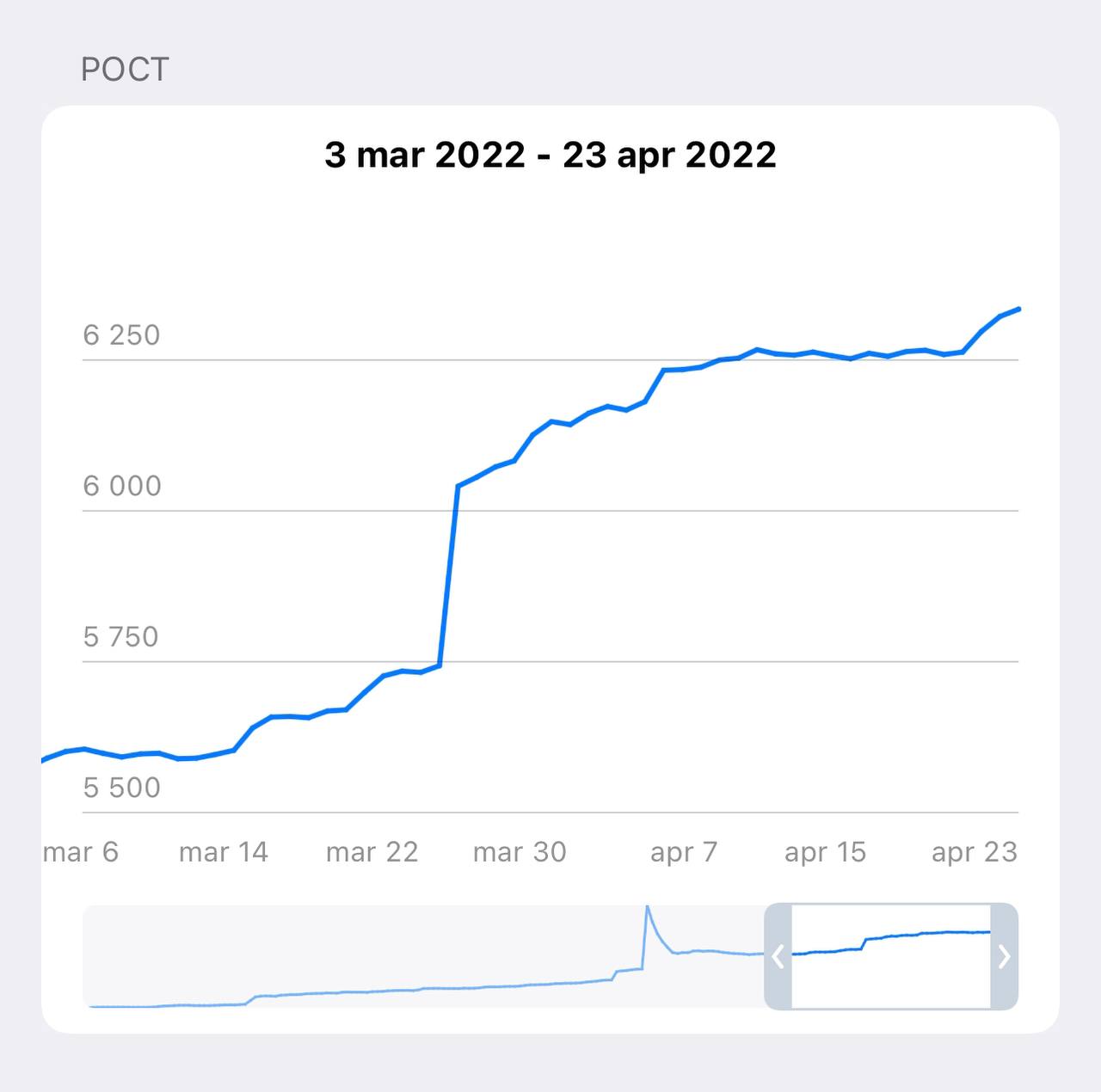Click the 5 500 y-axis label
This screenshot has width=1101, height=1092.
tap(121, 788)
